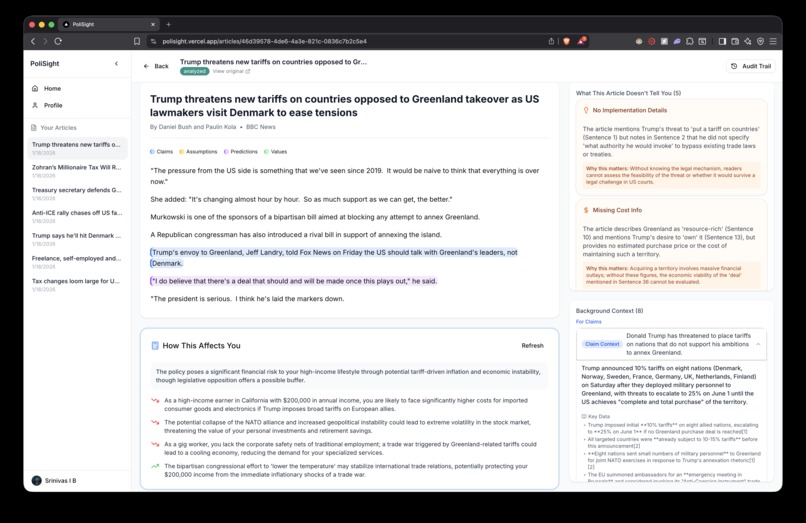Screen dimensions: 806x523
Task: Click the site settings icon in address bar
Action: tap(153, 41)
